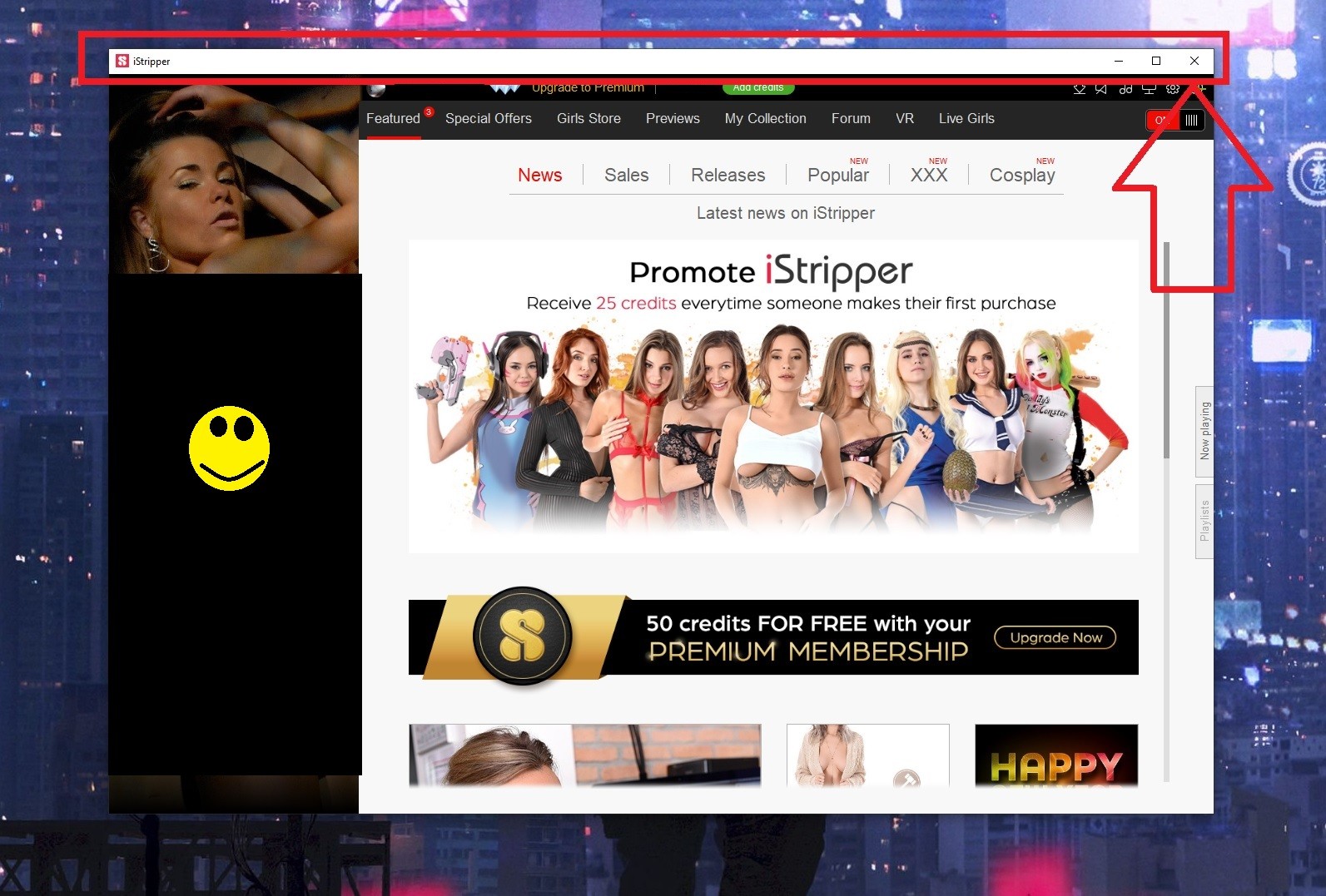Image resolution: width=1326 pixels, height=896 pixels.
Task: Expand the Now playing side panel
Action: point(1204,431)
